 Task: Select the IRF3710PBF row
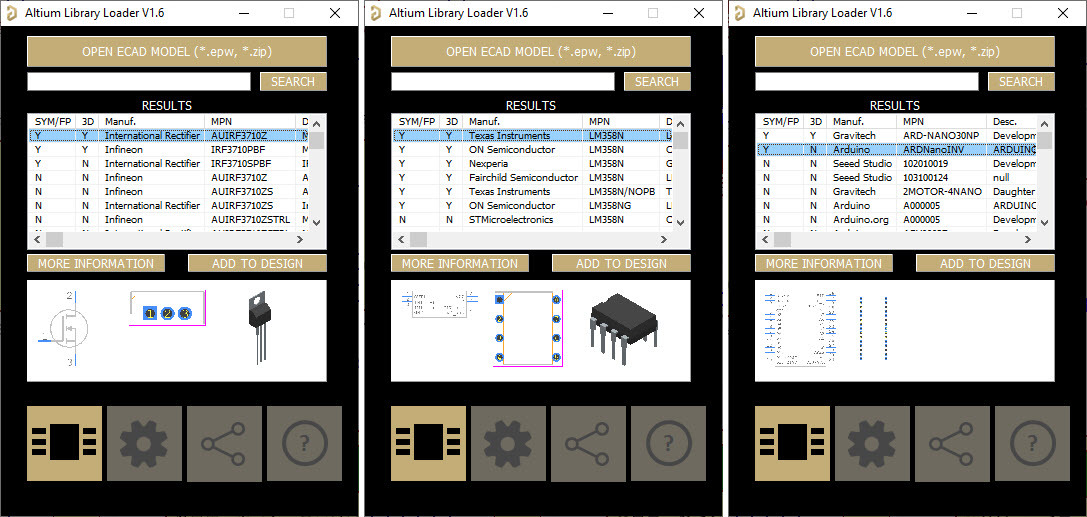point(168,150)
